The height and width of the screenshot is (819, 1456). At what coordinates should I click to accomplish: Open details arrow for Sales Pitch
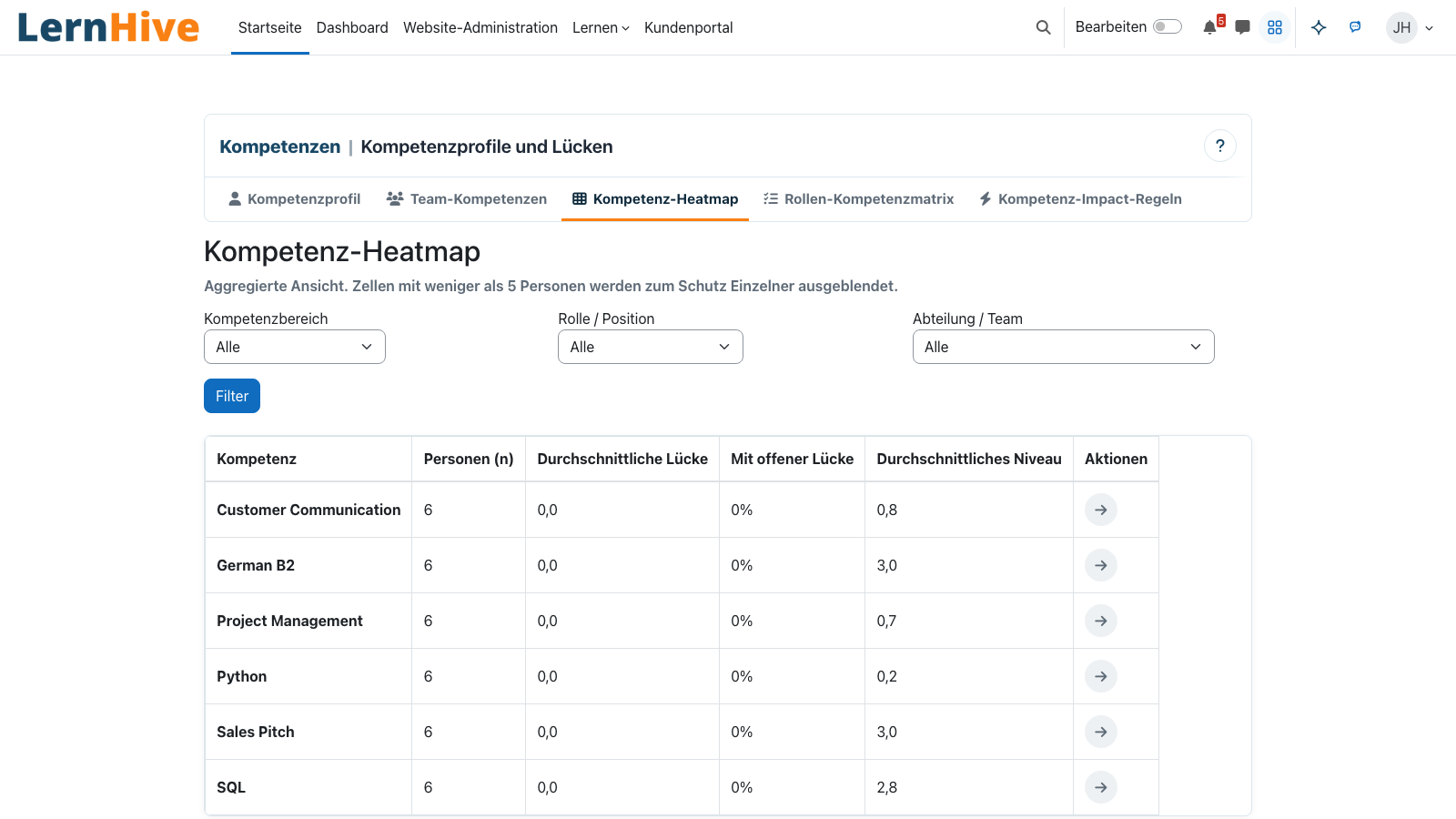click(x=1101, y=732)
